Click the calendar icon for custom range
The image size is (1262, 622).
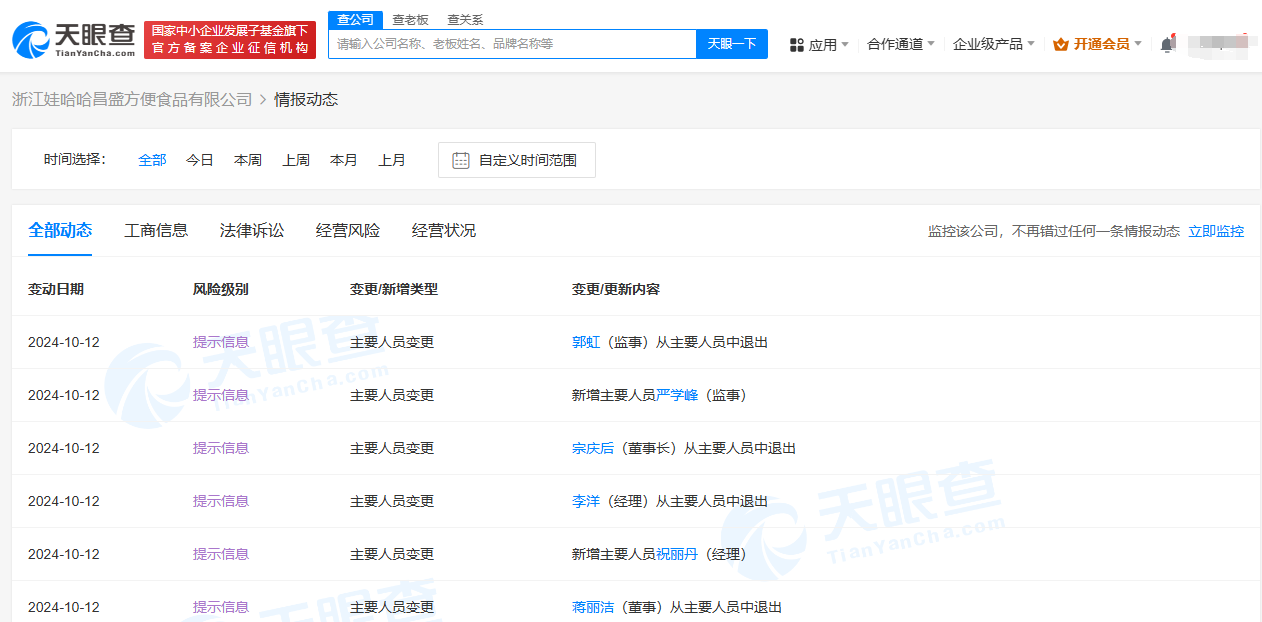click(x=461, y=160)
